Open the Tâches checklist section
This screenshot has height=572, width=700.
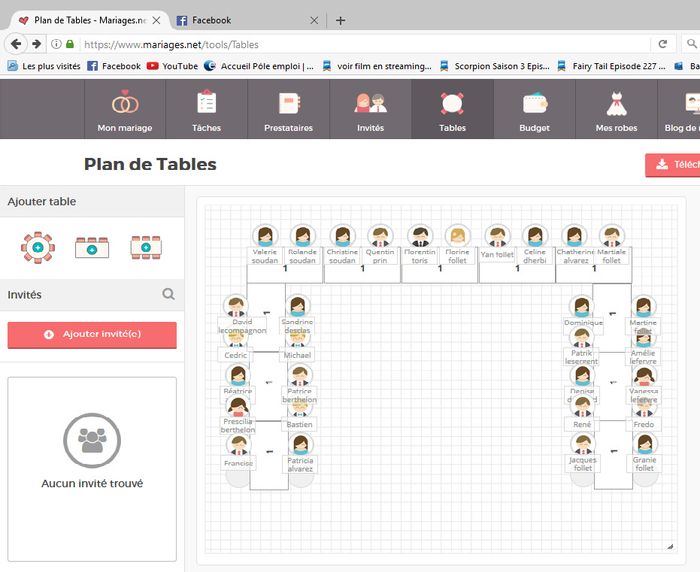(x=206, y=110)
